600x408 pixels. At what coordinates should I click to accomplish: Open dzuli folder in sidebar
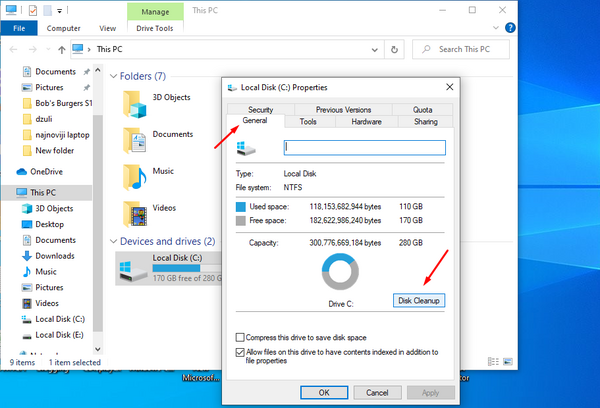click(38, 119)
